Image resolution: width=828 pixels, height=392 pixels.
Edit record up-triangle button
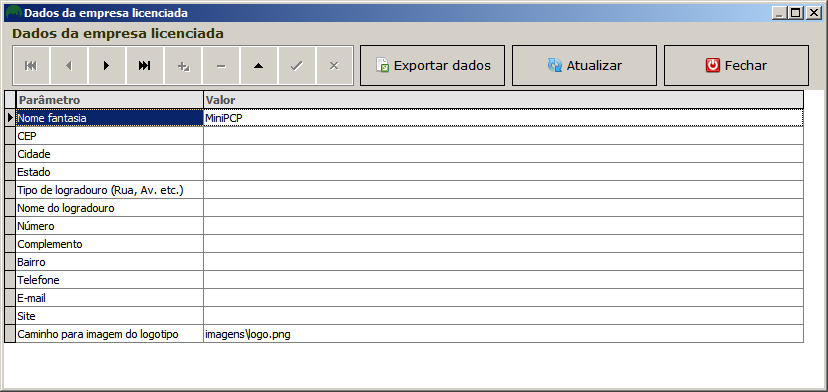(259, 66)
